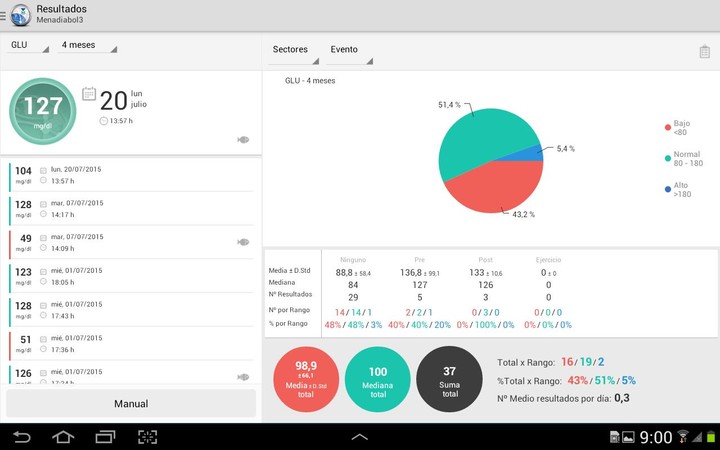720x450 pixels.
Task: Expand the 4 meses period dropdown
Action: pyautogui.click(x=86, y=46)
